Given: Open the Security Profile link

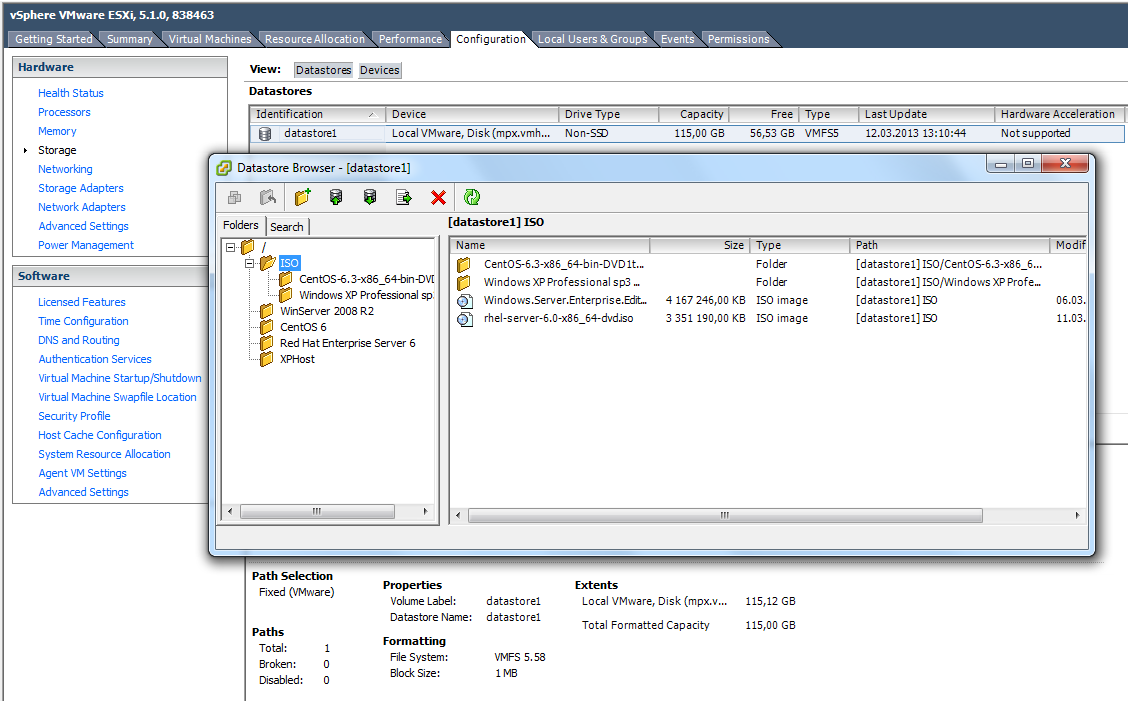Looking at the screenshot, I should click(x=74, y=416).
